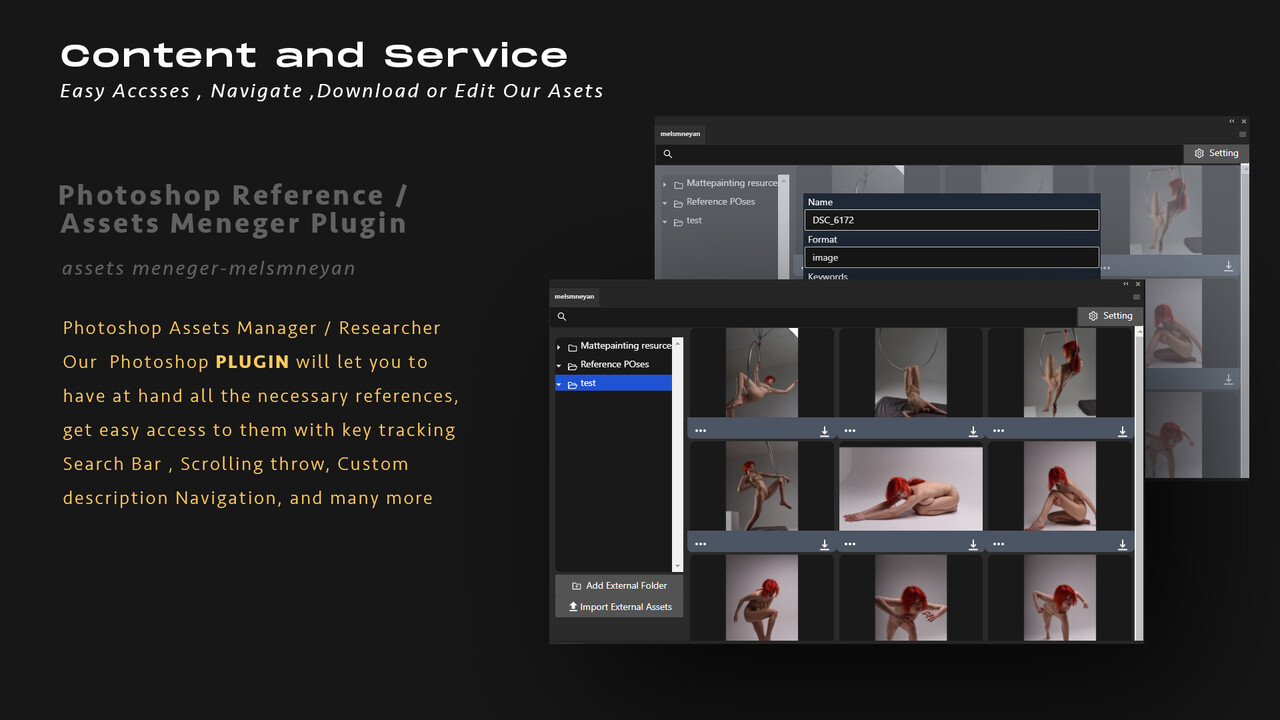Viewport: 1280px width, 720px height.
Task: Open more options for the upside-down hoop pose card
Action: tap(850, 431)
